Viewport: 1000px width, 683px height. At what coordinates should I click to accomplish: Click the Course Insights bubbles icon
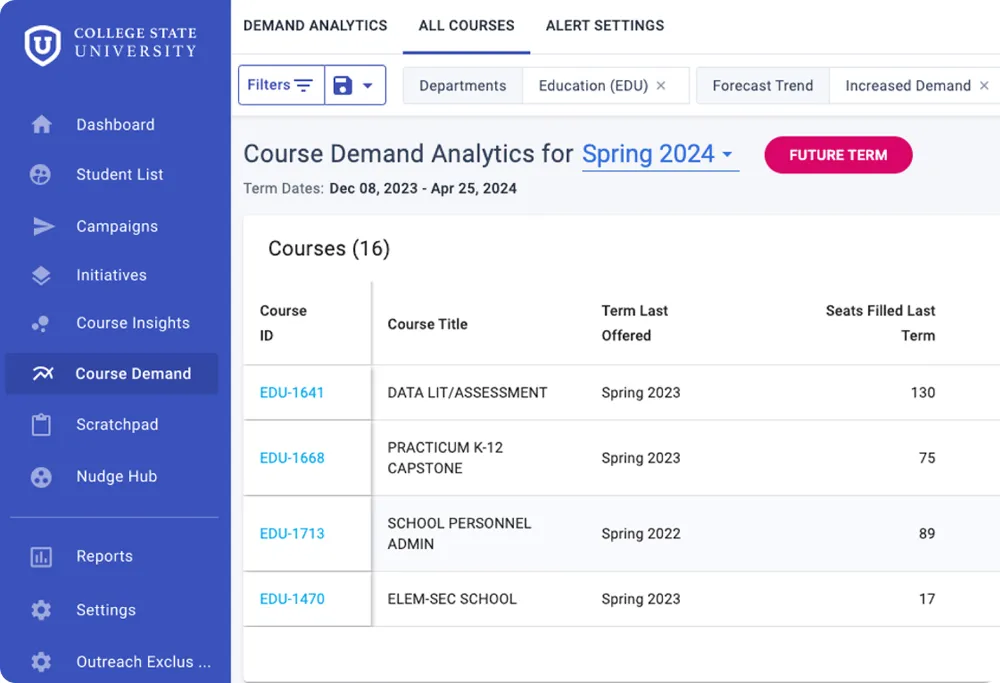[41, 323]
